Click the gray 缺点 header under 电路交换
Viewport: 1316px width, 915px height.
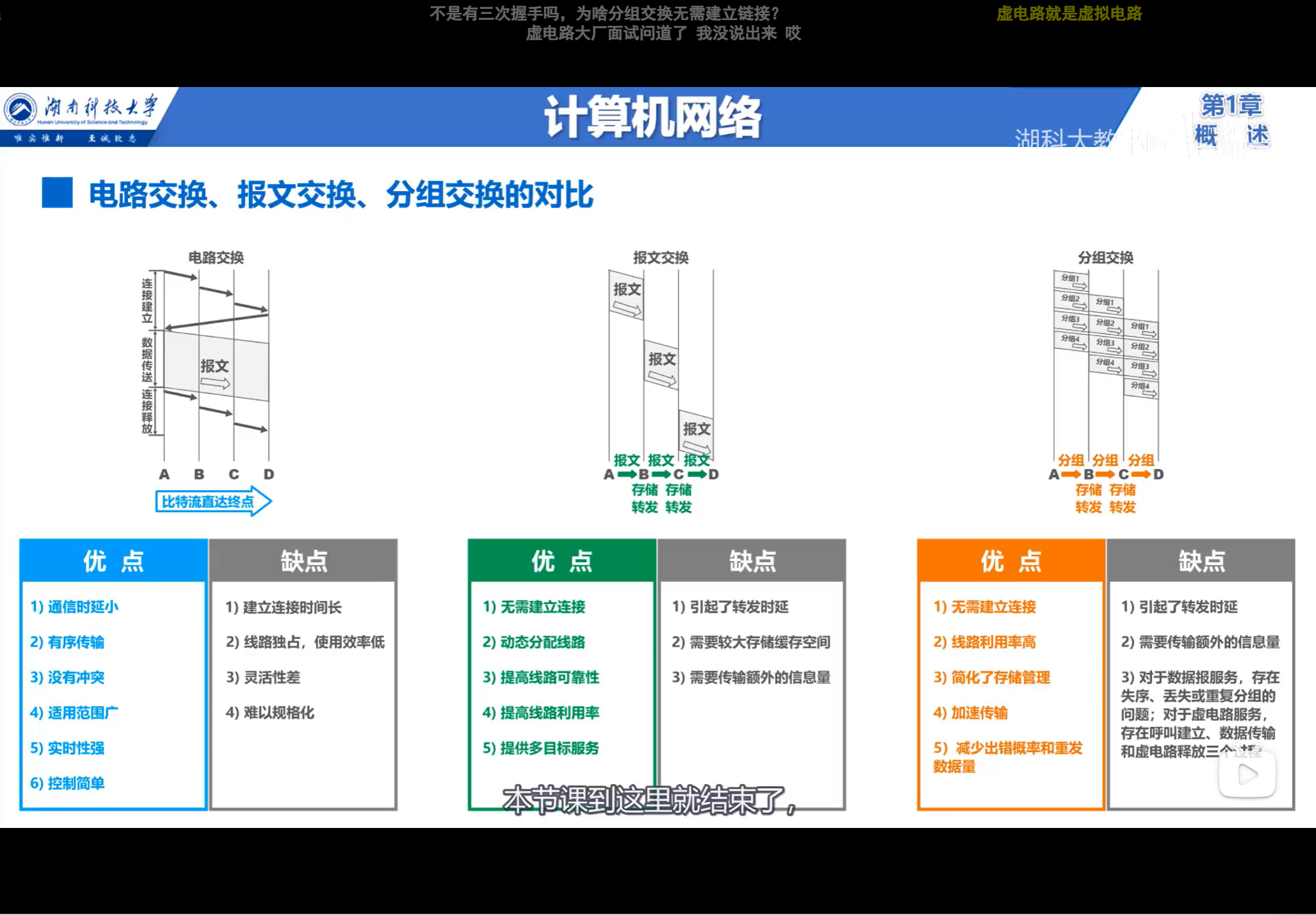point(304,561)
